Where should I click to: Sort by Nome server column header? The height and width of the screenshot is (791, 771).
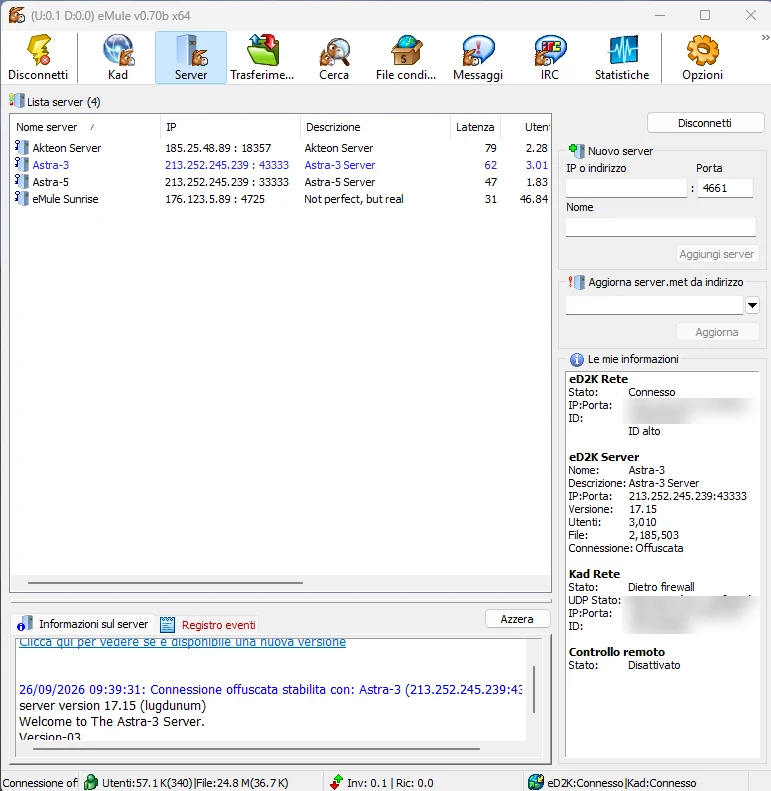[x=85, y=127]
